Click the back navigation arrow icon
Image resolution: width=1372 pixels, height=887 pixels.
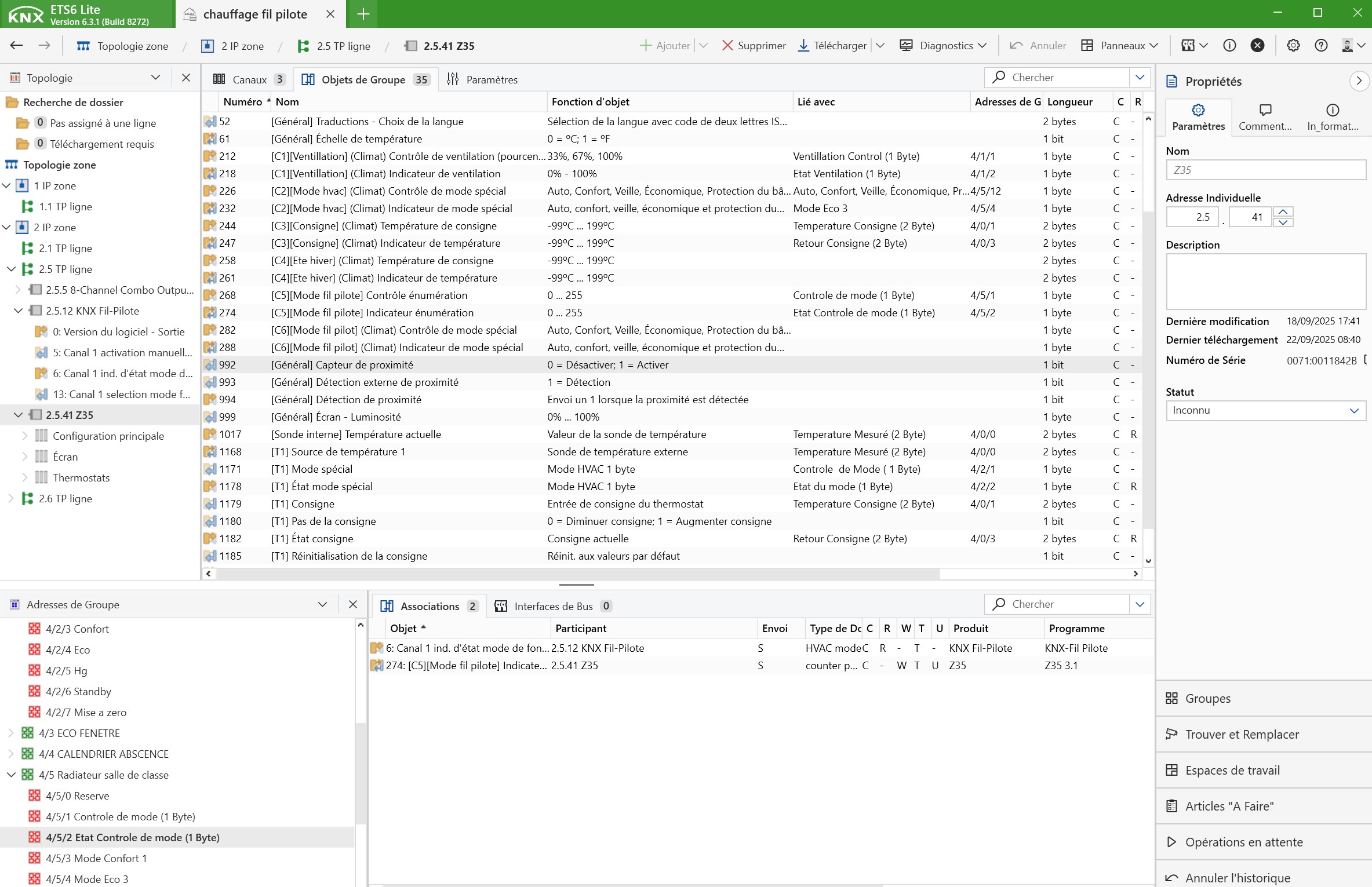pyautogui.click(x=17, y=46)
